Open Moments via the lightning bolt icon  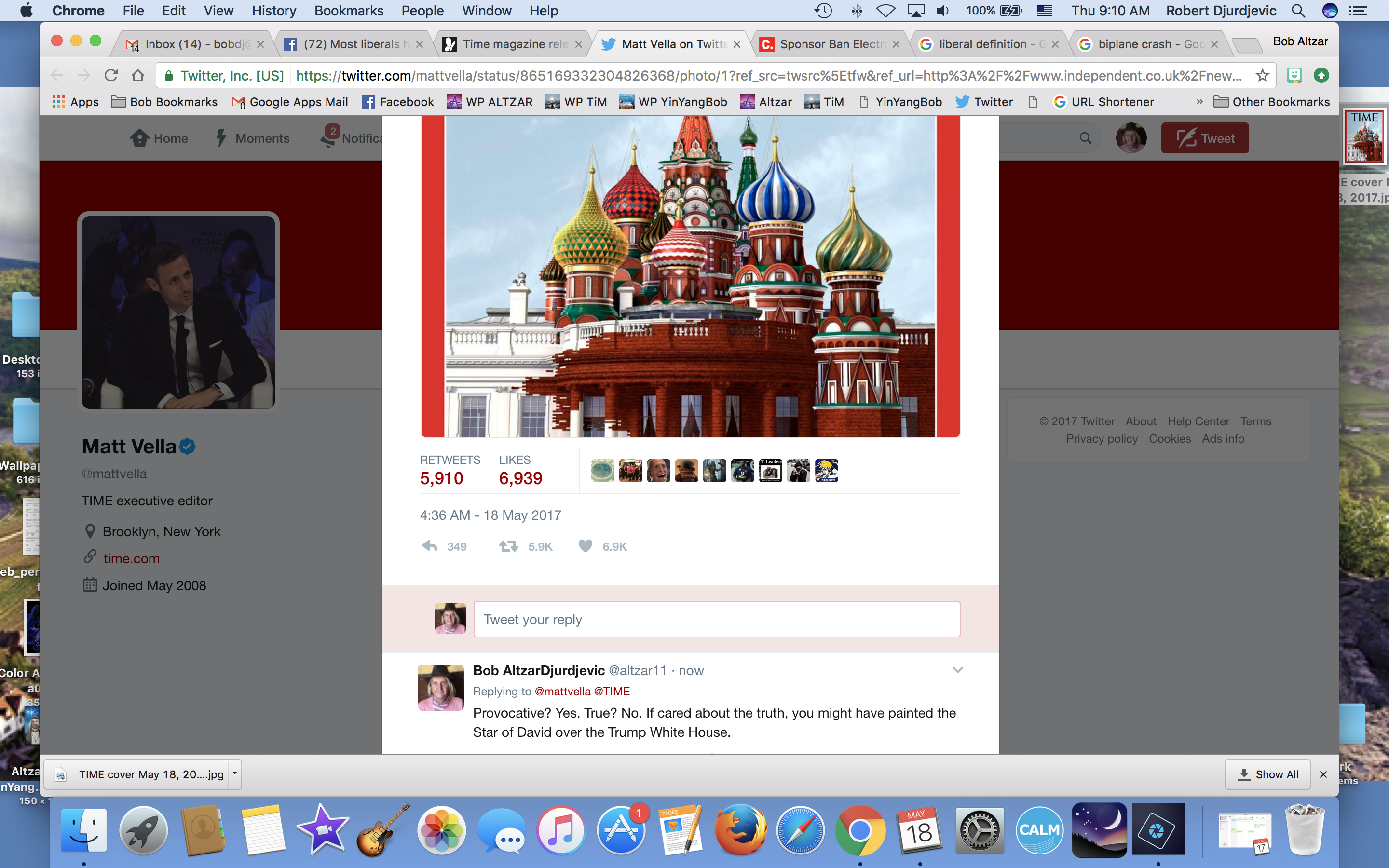pos(221,138)
